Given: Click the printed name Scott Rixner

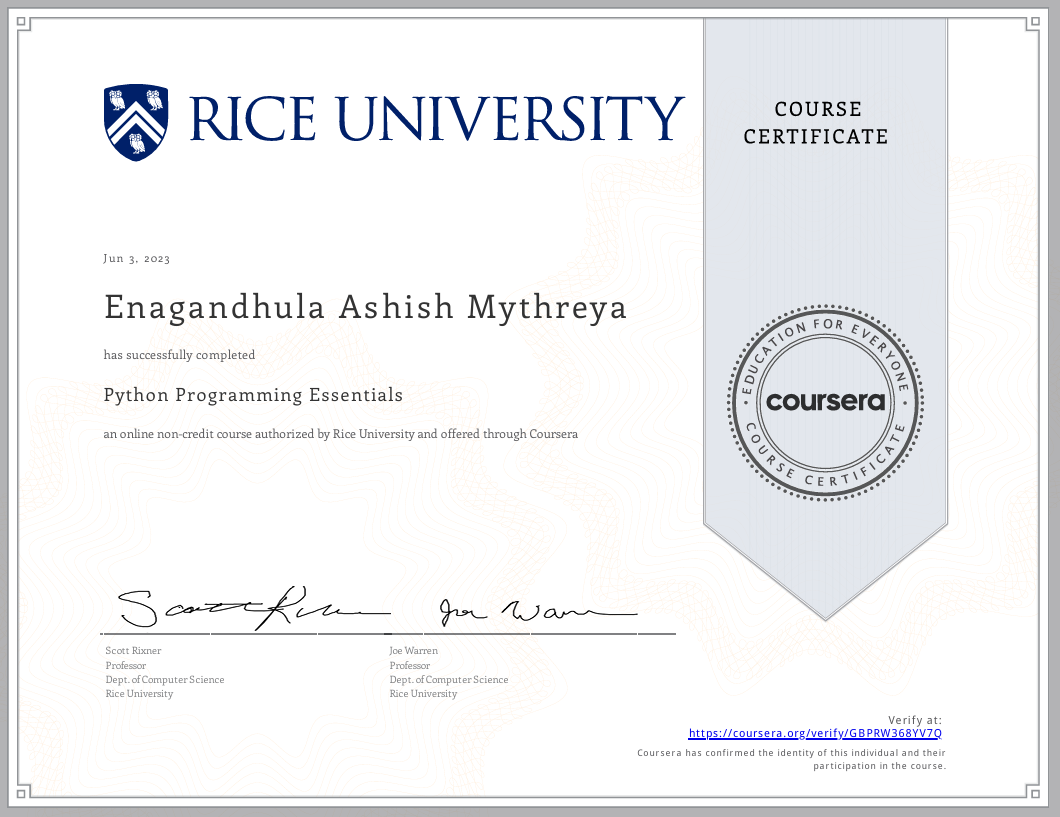Looking at the screenshot, I should pyautogui.click(x=133, y=651).
